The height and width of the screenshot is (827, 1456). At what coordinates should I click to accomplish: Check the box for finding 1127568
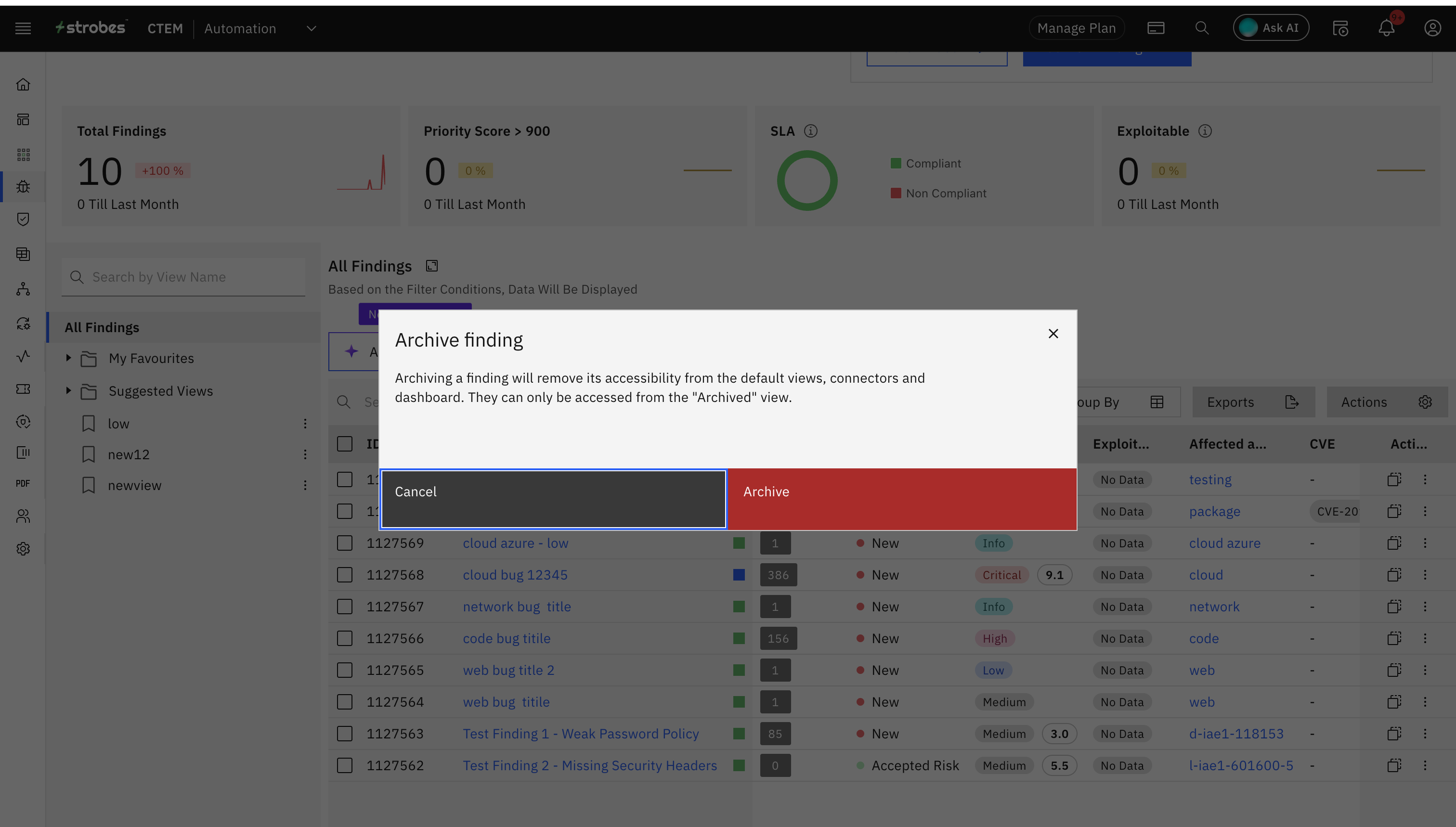coord(345,575)
